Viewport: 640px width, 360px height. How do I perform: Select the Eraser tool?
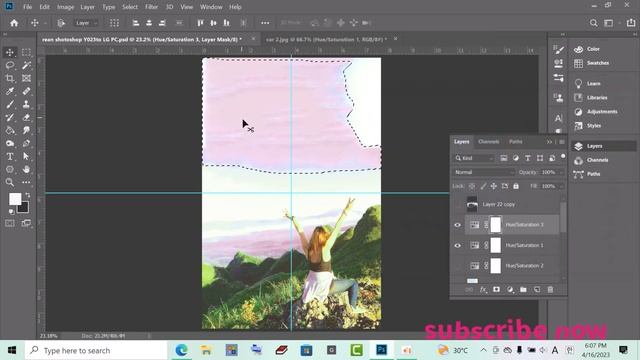pyautogui.click(x=26, y=118)
